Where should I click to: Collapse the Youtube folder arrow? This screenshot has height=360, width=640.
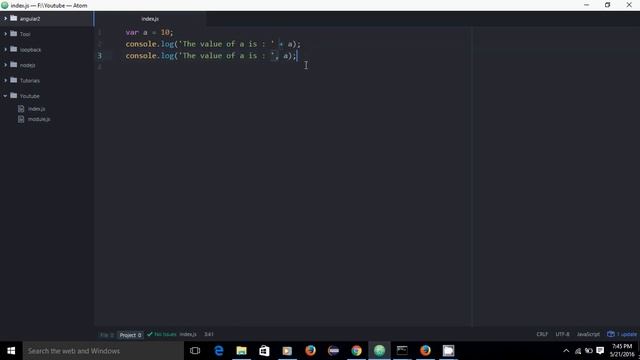pyautogui.click(x=5, y=96)
